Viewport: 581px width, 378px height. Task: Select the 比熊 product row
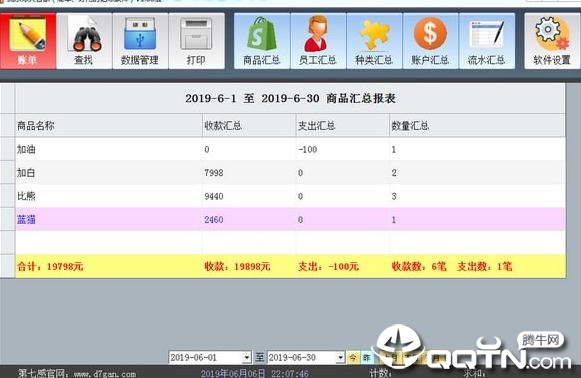(290, 196)
